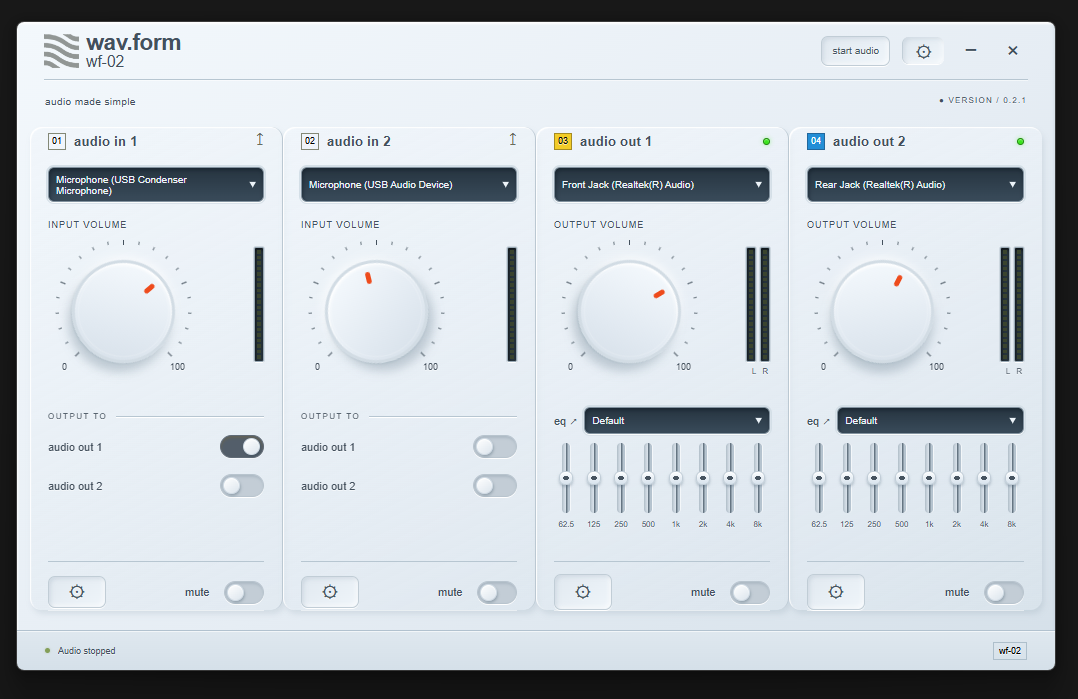Image resolution: width=1078 pixels, height=699 pixels.
Task: Click the VERSION / 0.2.1 label
Action: (x=987, y=100)
